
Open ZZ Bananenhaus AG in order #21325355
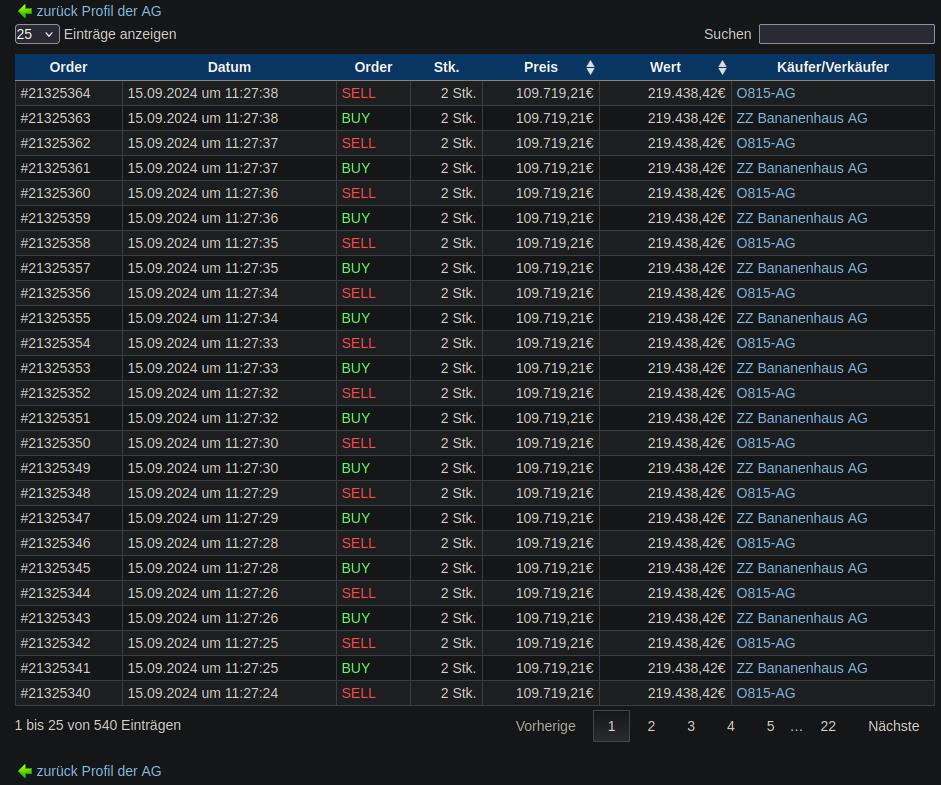click(x=802, y=318)
